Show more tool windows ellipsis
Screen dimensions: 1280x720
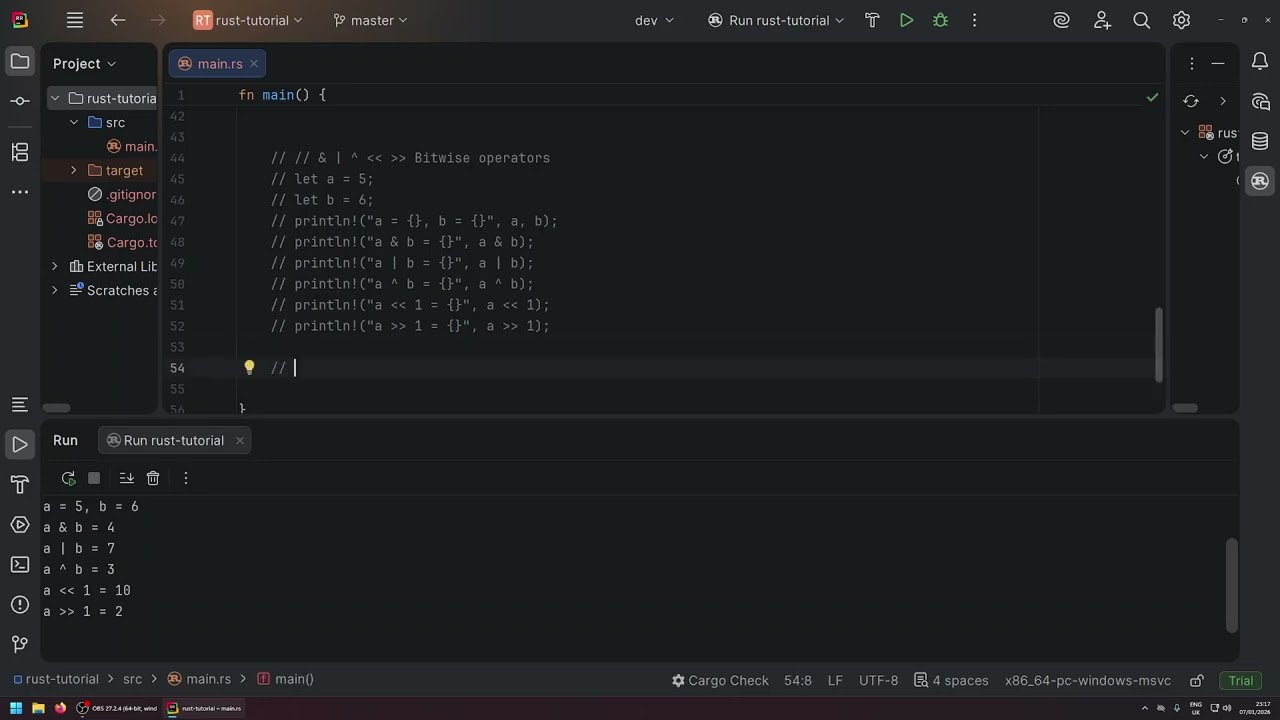tap(20, 192)
